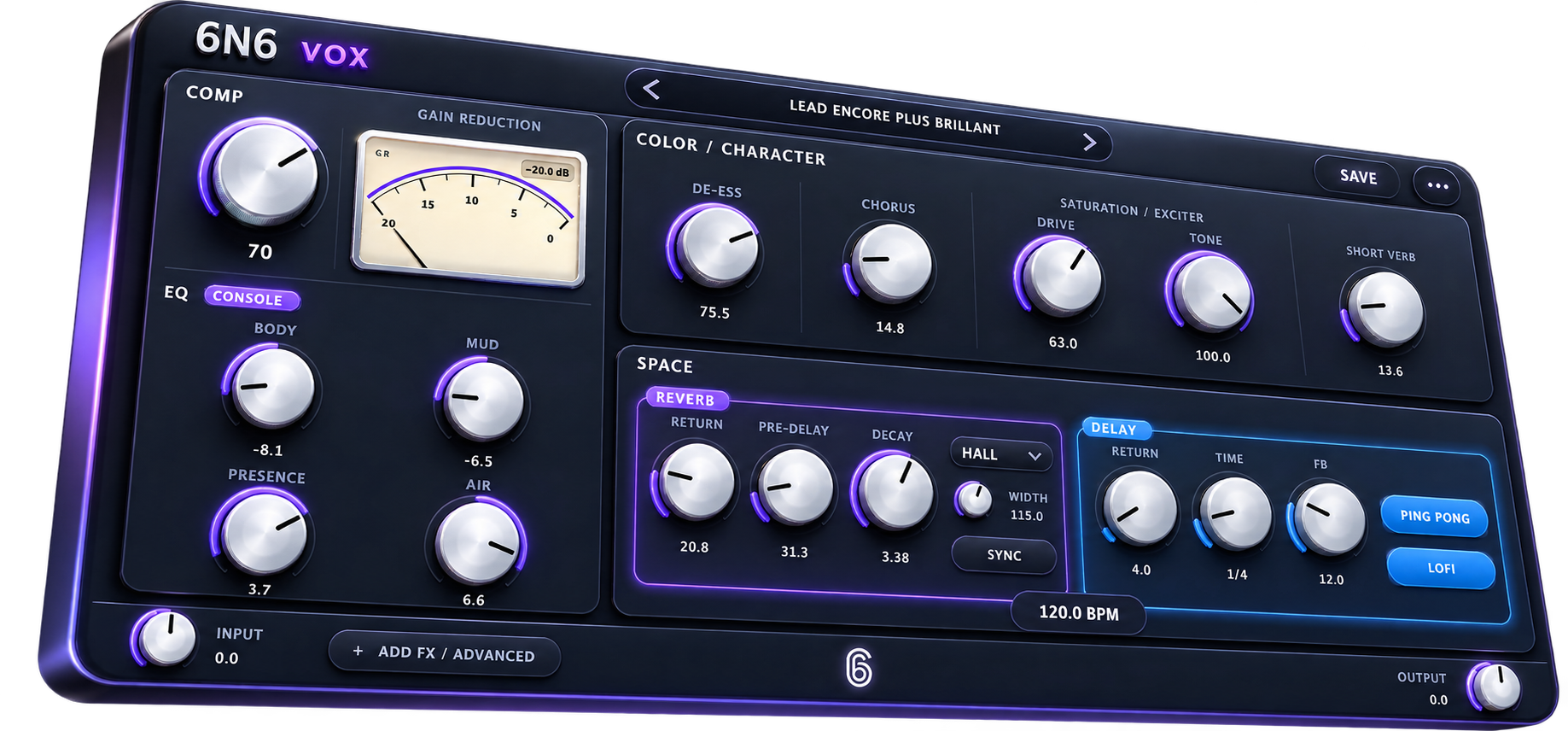
Task: Click the Mud value -6.5
Action: tap(478, 461)
